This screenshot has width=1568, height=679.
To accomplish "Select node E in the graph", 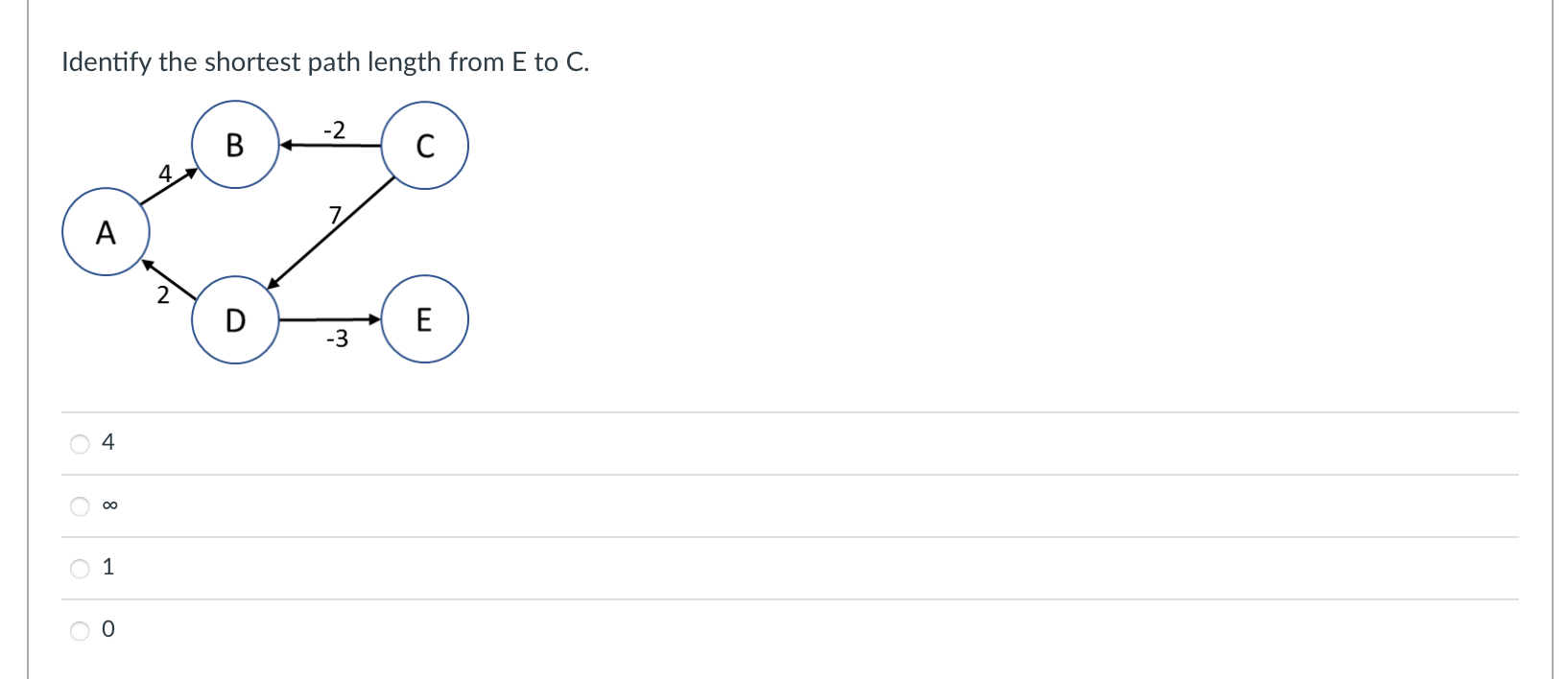I will [x=425, y=319].
